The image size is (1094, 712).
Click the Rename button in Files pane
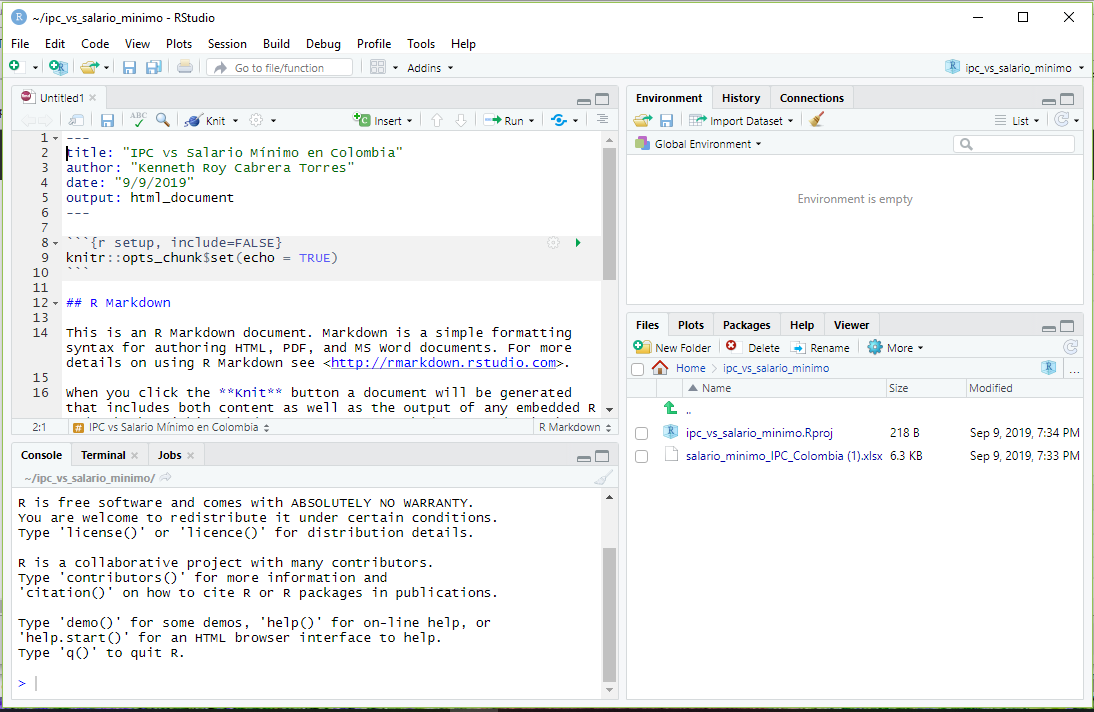pos(820,347)
